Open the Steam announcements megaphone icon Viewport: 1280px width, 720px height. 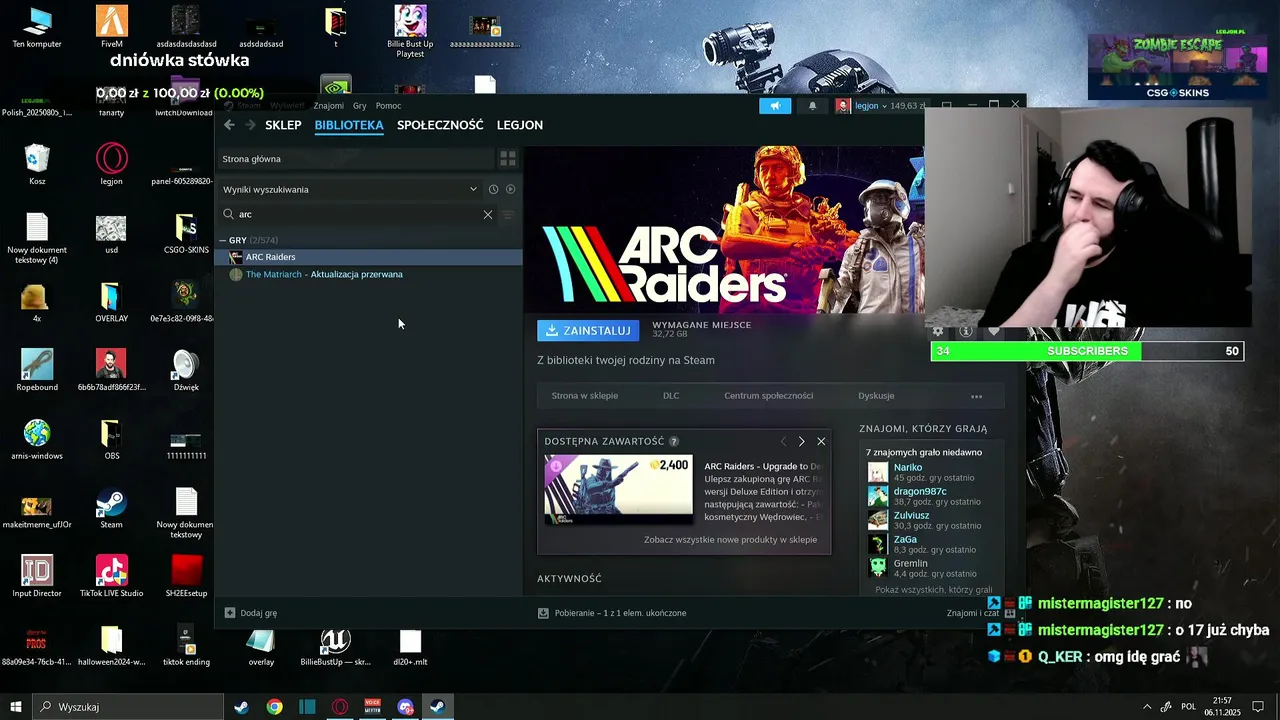coord(775,106)
